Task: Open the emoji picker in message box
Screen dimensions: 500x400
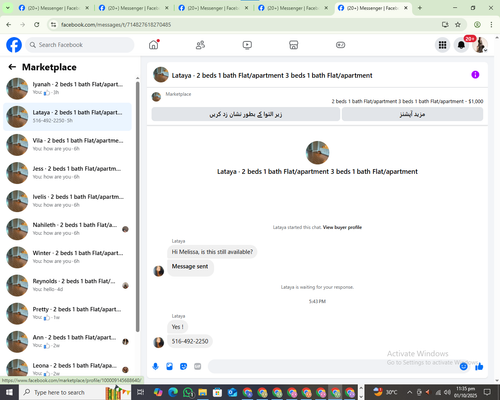Action: (463, 367)
